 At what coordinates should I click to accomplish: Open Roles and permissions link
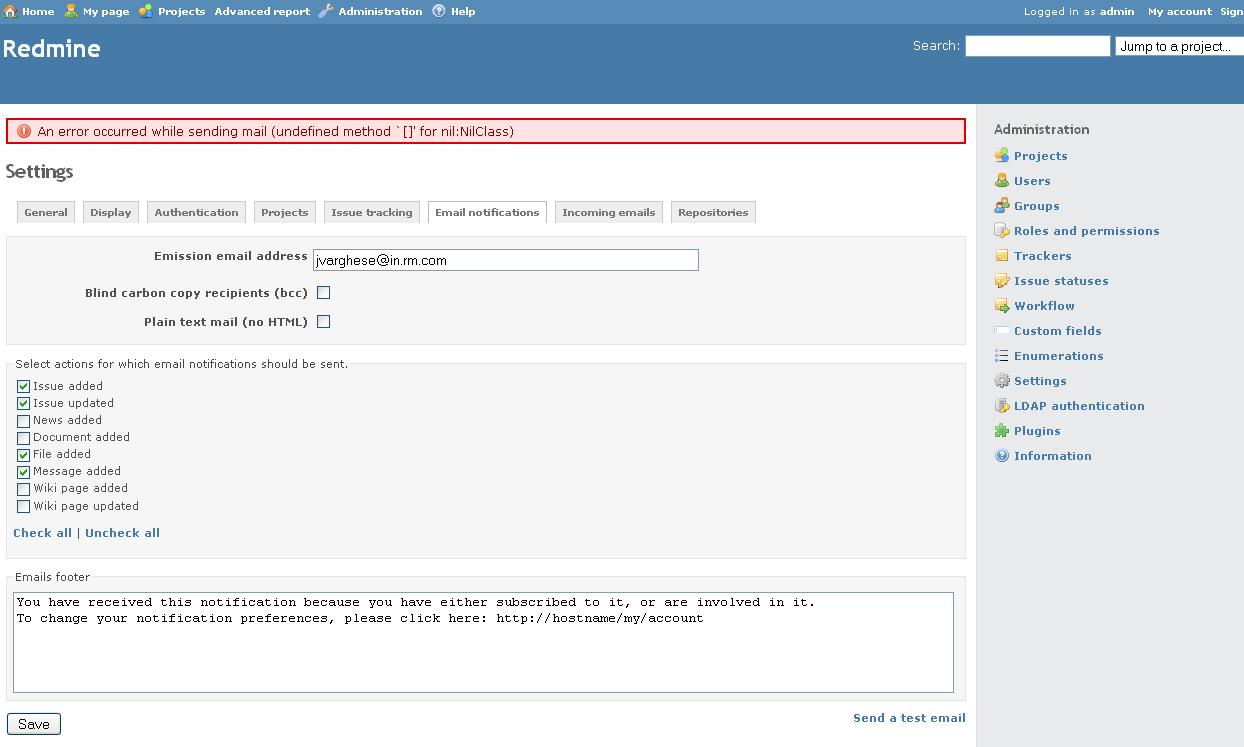pos(1087,231)
